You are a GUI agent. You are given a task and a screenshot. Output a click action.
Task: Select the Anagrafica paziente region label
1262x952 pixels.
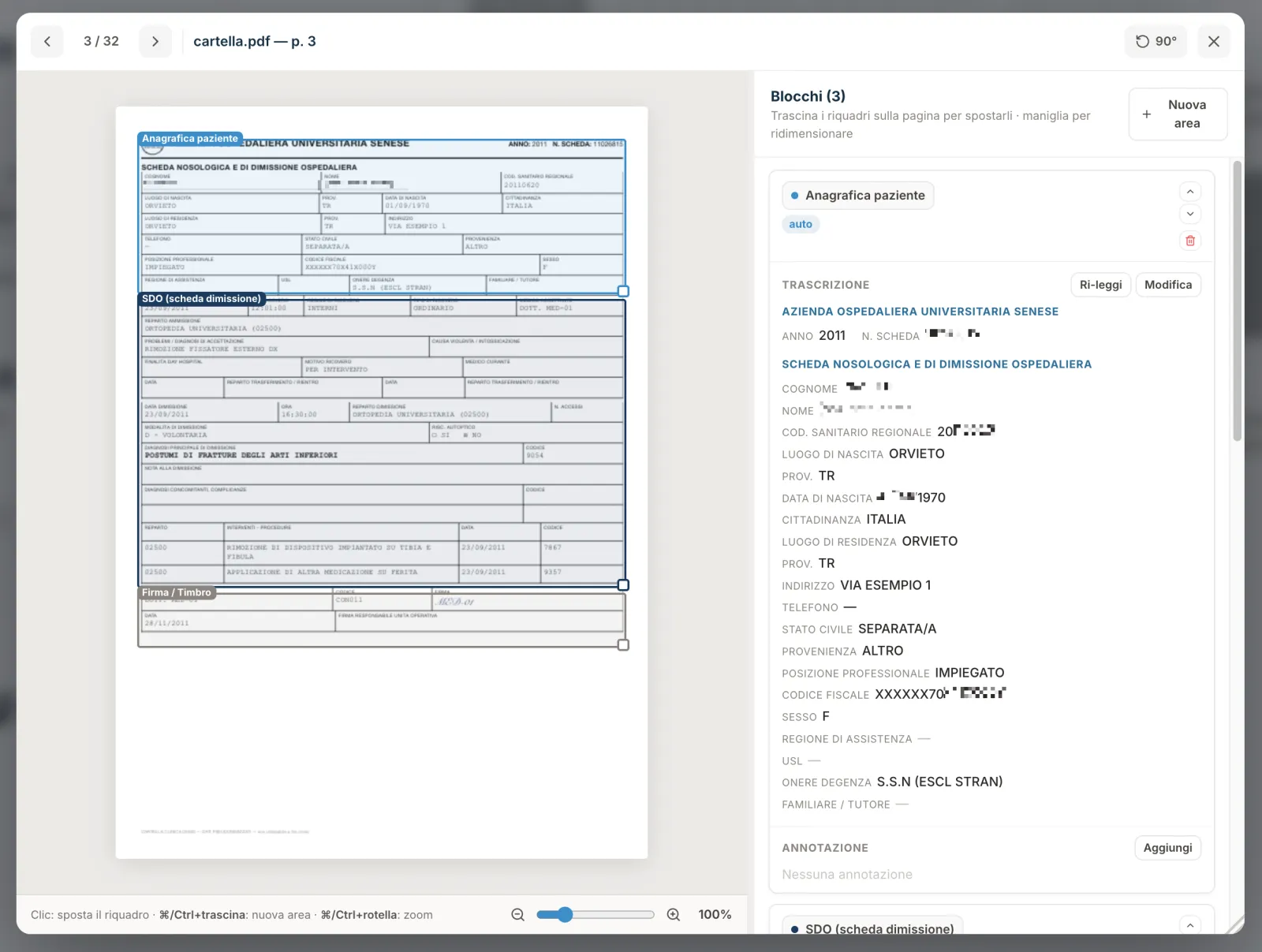(x=189, y=139)
